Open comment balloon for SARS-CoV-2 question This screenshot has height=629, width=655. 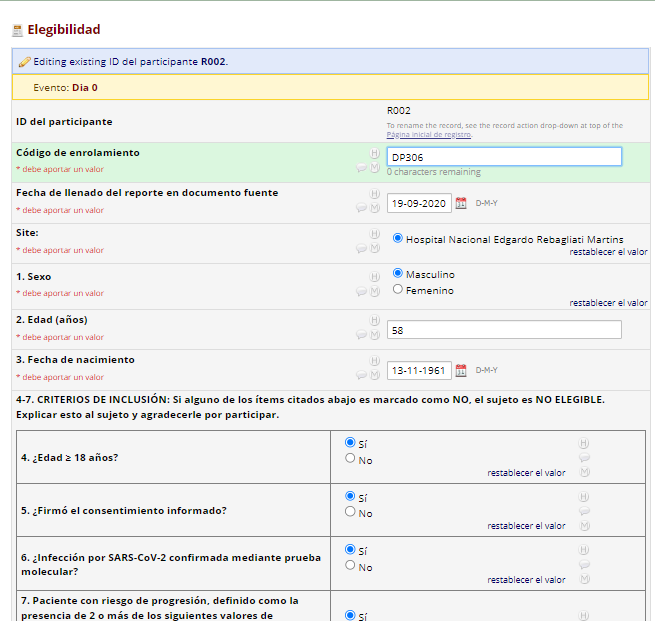pos(584,564)
